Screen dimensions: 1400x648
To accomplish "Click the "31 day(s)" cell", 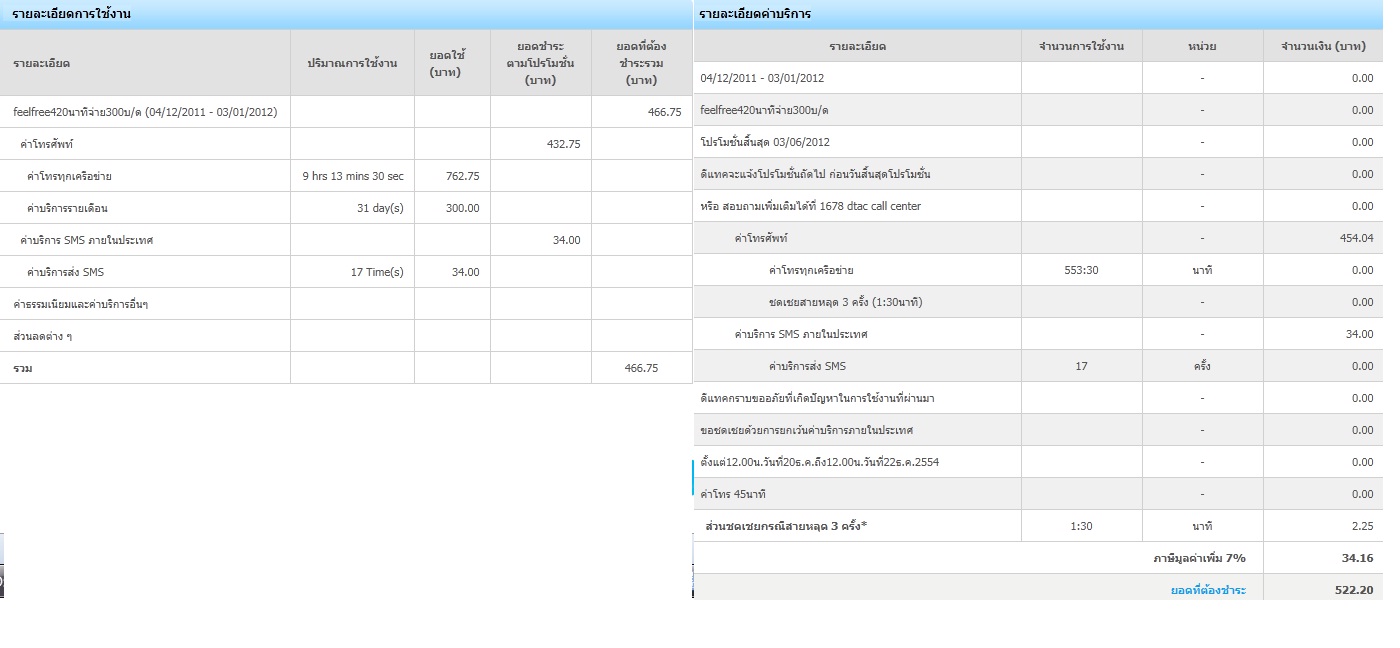I will [380, 208].
